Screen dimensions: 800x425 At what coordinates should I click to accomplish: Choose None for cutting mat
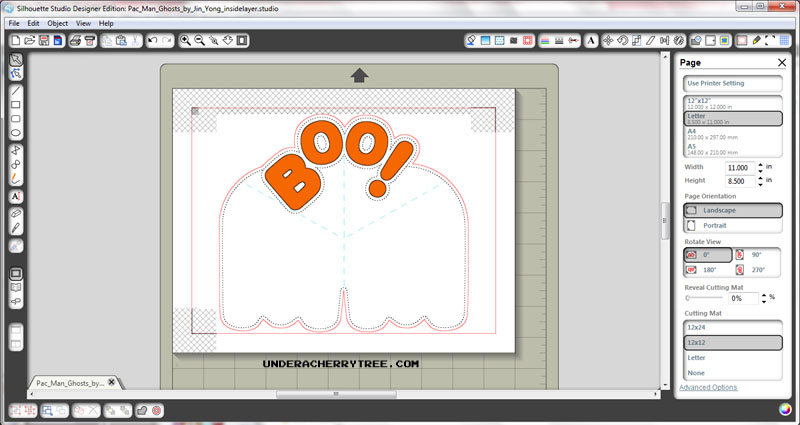point(733,373)
